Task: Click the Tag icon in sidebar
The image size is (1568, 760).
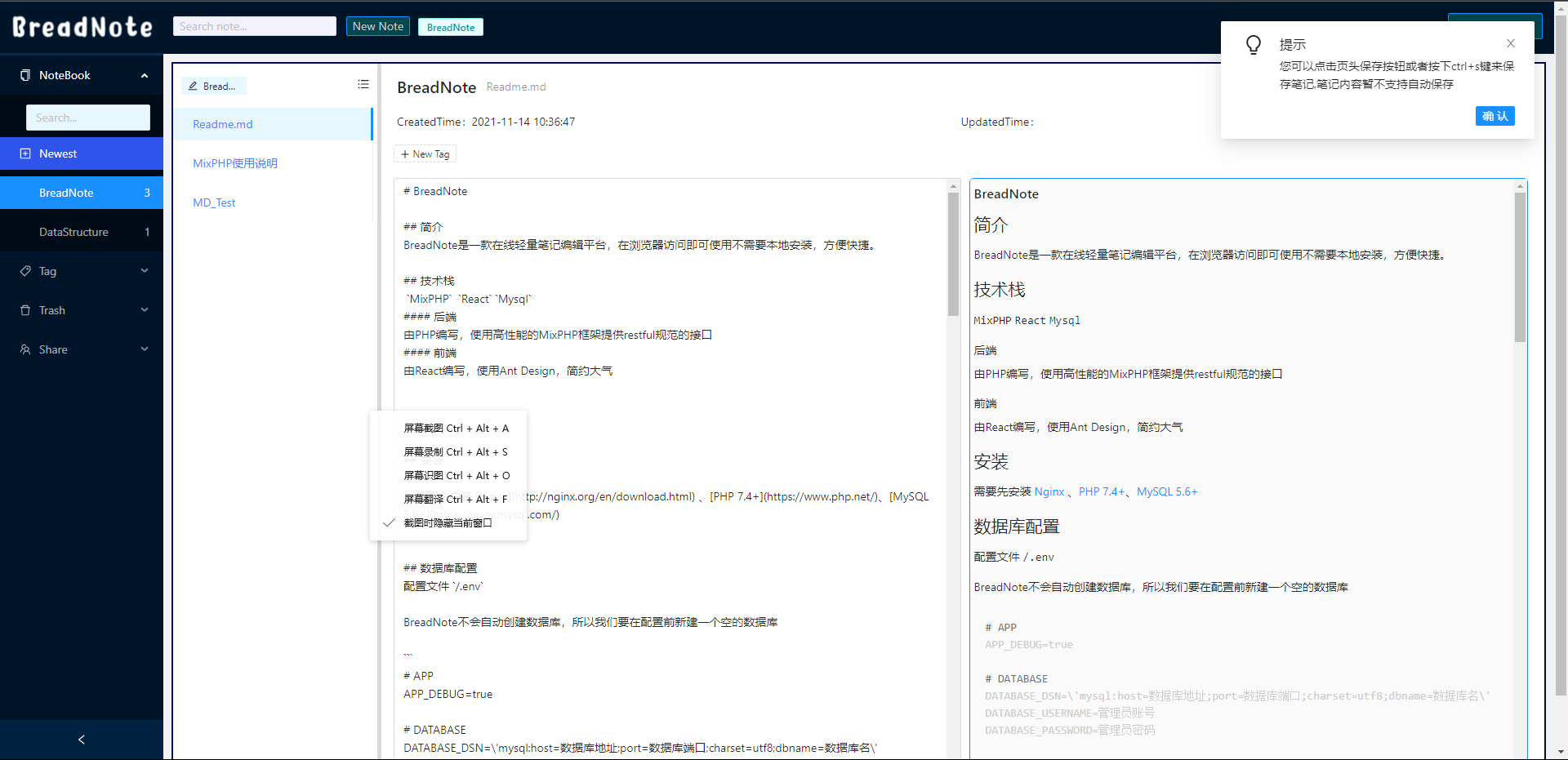Action: (x=25, y=271)
